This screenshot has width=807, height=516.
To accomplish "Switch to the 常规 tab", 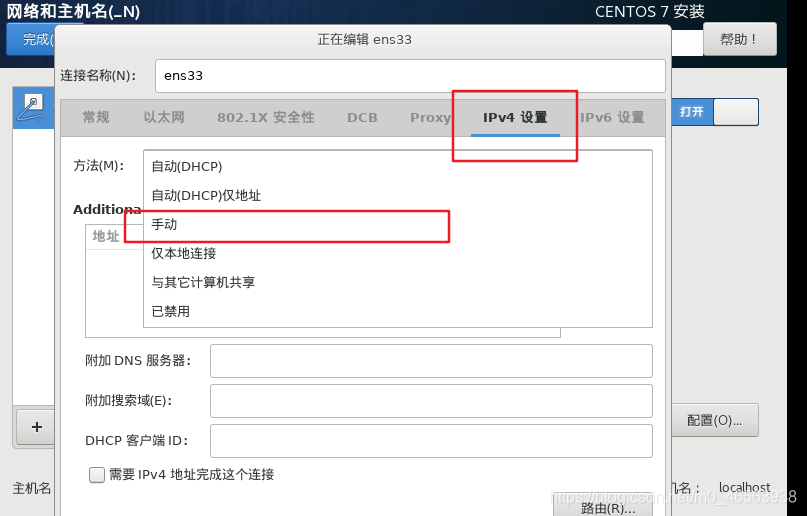I will (x=96, y=117).
